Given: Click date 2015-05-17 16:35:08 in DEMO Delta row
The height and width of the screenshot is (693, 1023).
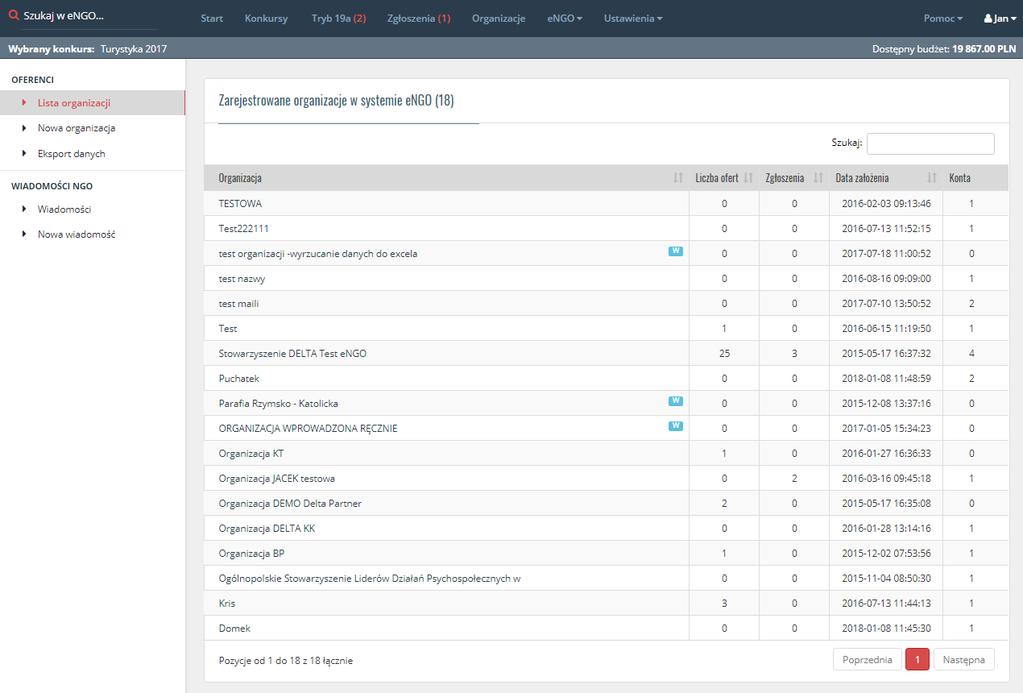Looking at the screenshot, I should click(x=886, y=503).
